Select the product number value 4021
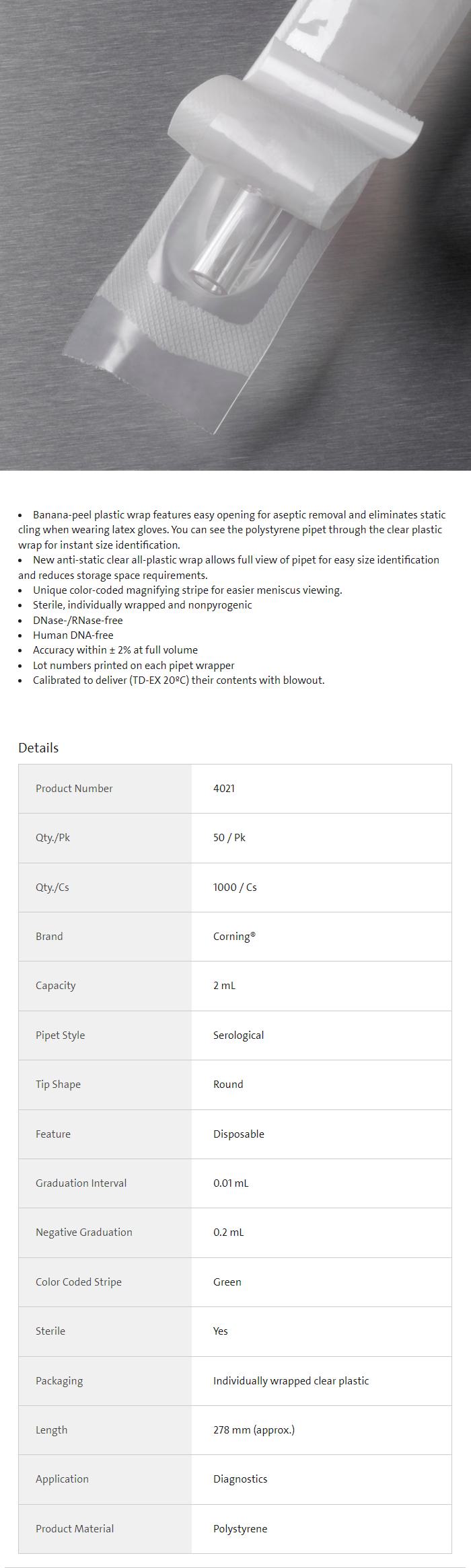This screenshot has height=1568, width=471. (x=224, y=788)
